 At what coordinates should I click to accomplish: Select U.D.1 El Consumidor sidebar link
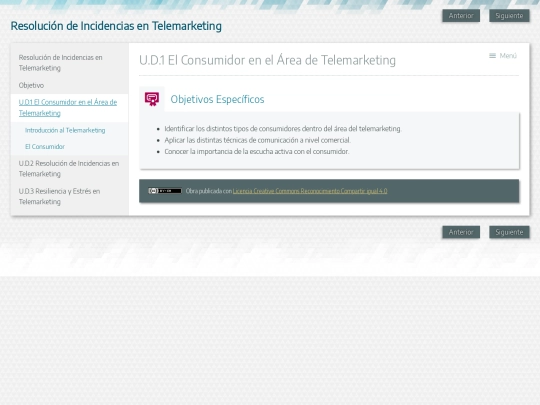tap(68, 108)
